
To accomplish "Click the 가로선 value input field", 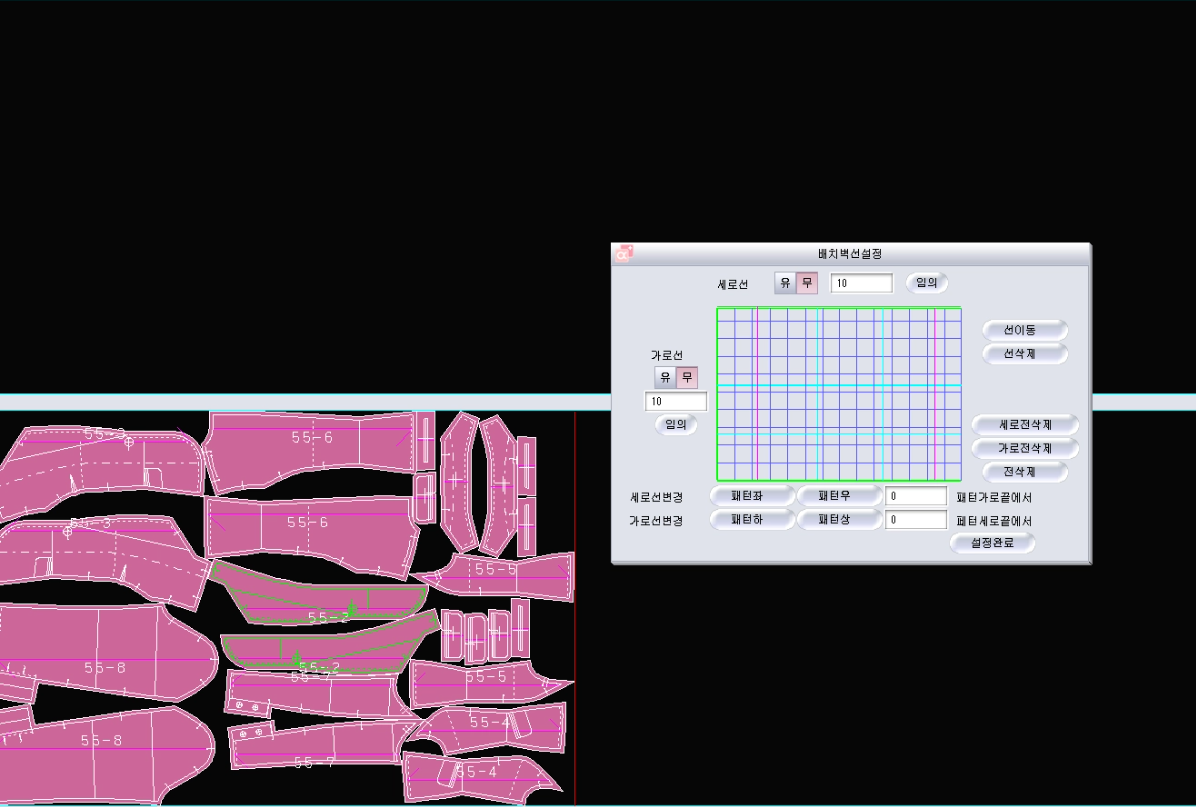I will [x=676, y=401].
